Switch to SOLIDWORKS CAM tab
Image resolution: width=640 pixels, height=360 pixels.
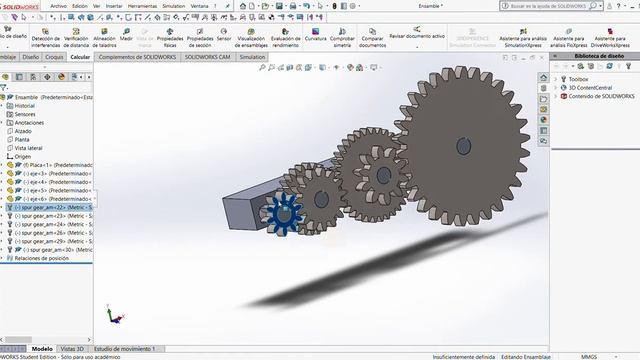[207, 57]
